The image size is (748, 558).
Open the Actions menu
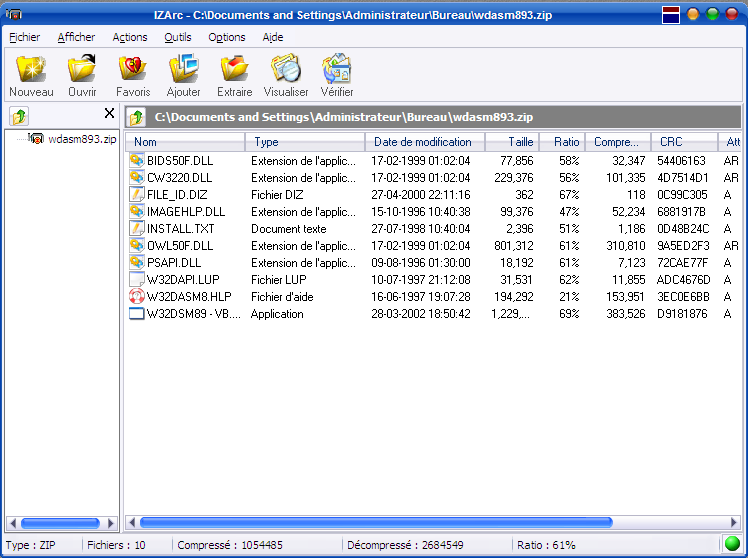pos(130,37)
